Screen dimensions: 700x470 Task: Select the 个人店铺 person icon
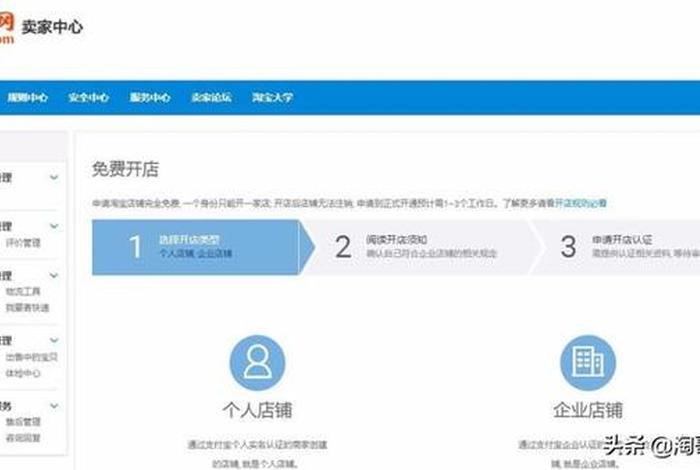[257, 363]
